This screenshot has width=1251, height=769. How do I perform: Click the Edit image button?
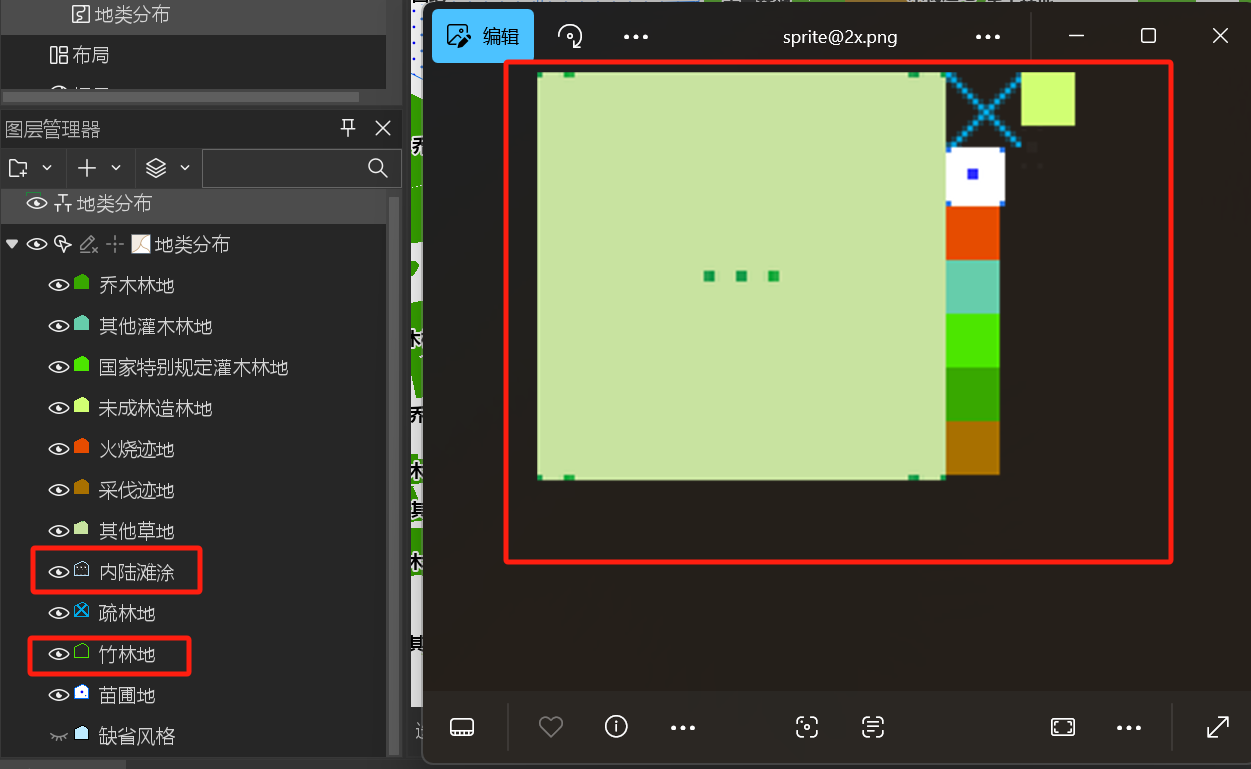(x=483, y=37)
